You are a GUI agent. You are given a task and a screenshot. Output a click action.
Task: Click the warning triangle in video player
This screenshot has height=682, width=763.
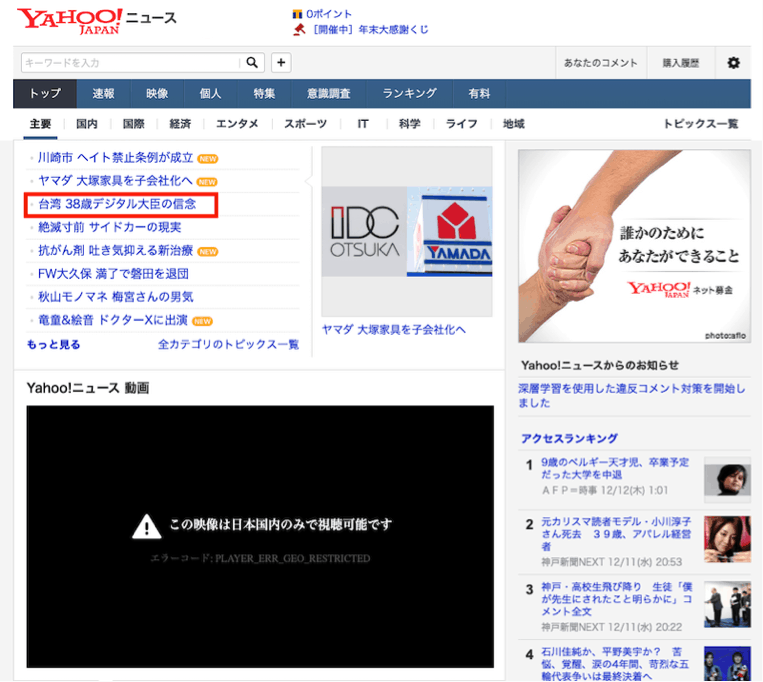click(x=147, y=525)
